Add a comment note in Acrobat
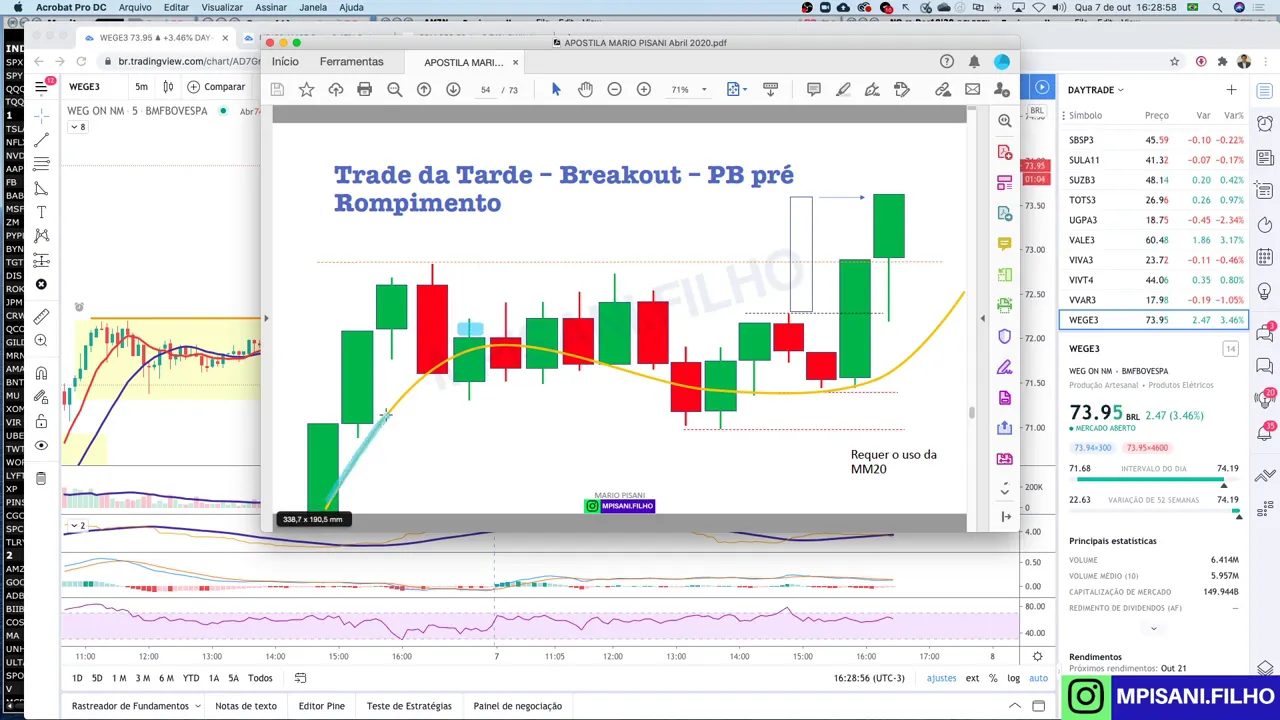 pyautogui.click(x=814, y=90)
